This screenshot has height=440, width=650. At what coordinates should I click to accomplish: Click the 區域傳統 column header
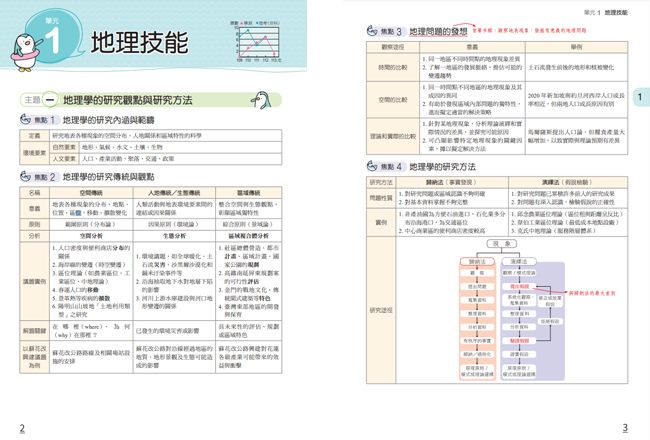click(x=249, y=193)
